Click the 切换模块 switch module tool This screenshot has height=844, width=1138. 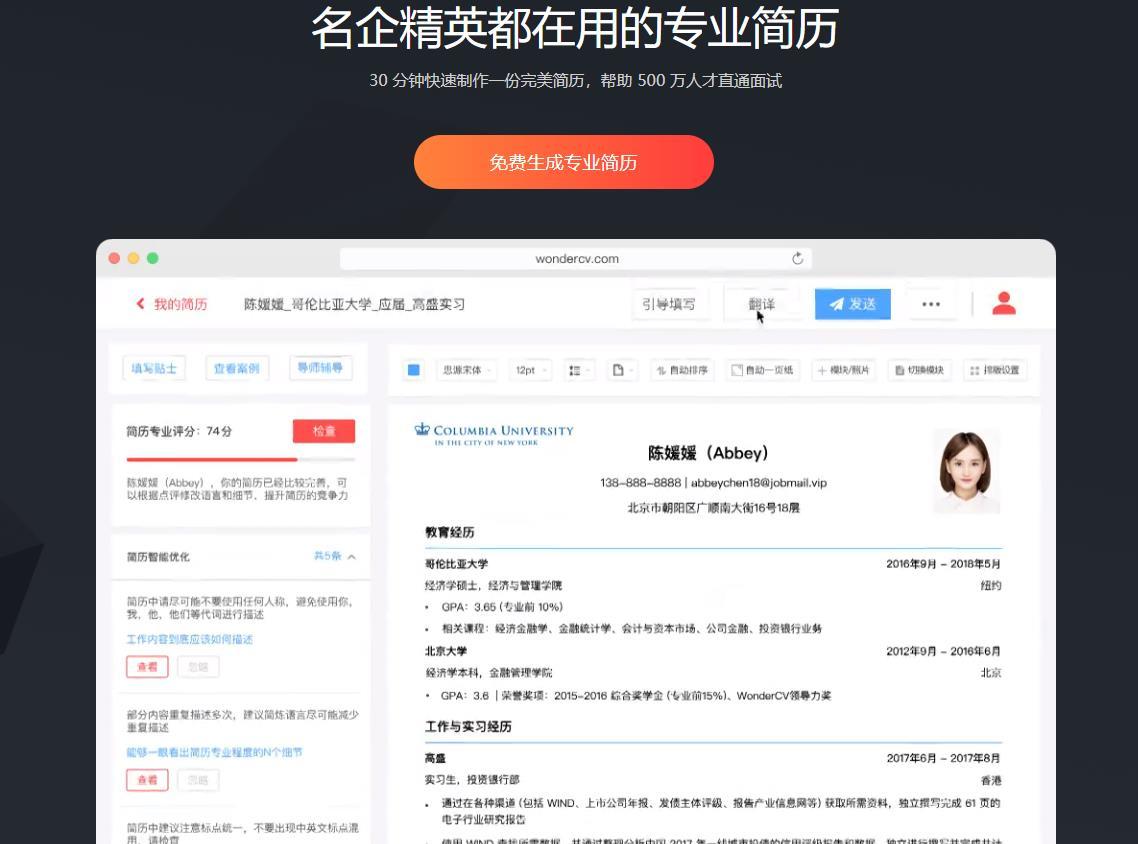[920, 370]
